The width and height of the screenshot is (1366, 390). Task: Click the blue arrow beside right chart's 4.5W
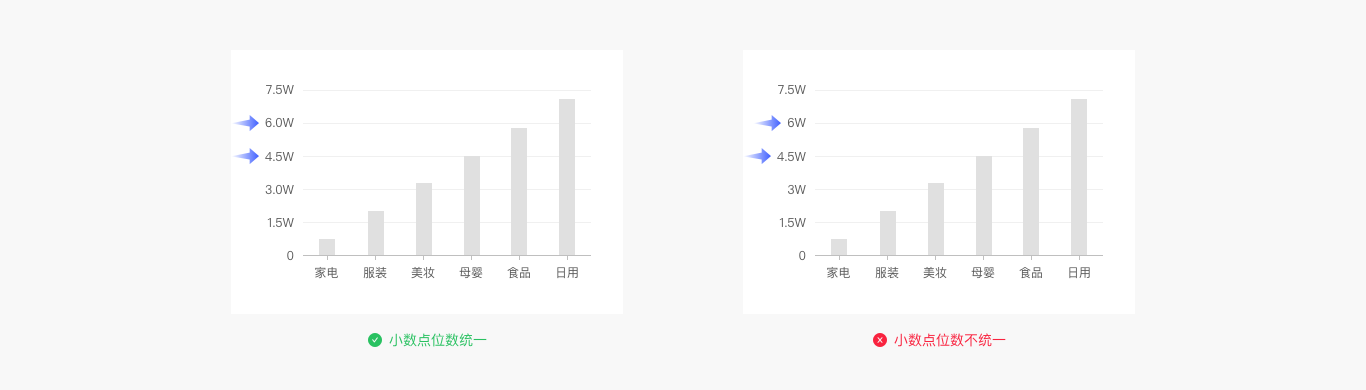point(759,156)
